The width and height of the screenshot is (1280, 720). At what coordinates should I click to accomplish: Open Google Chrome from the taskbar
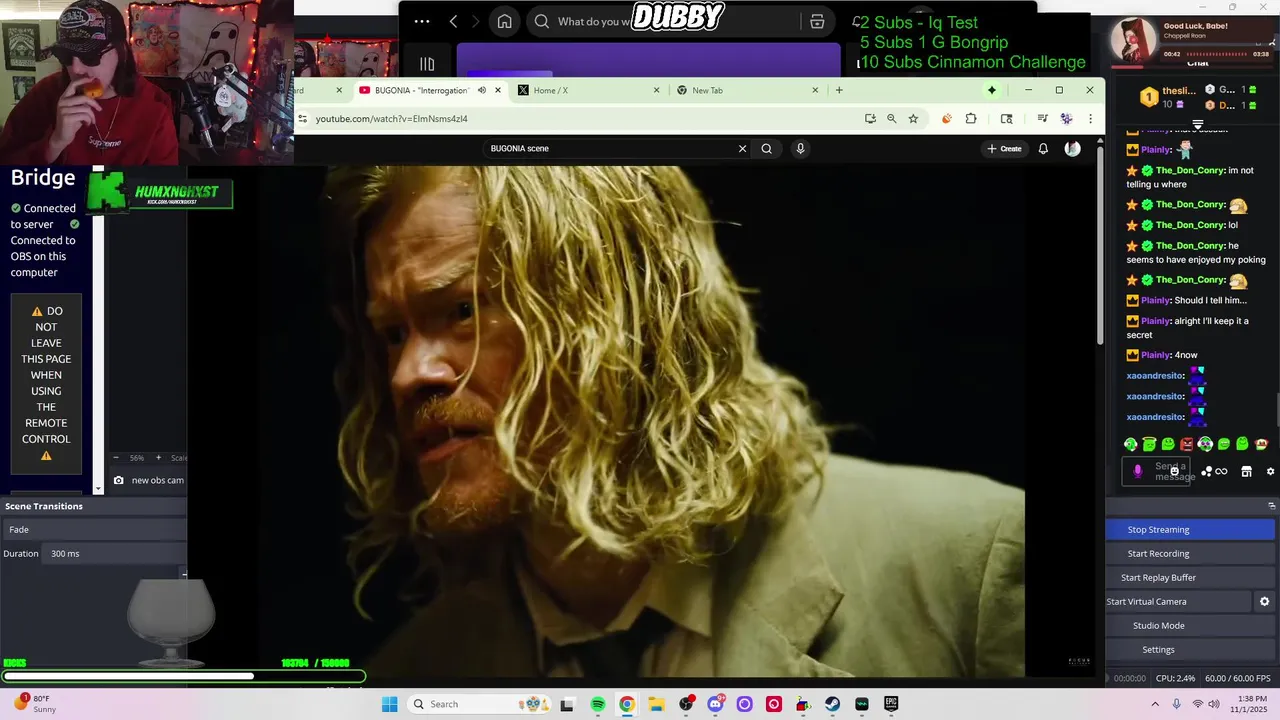(627, 704)
